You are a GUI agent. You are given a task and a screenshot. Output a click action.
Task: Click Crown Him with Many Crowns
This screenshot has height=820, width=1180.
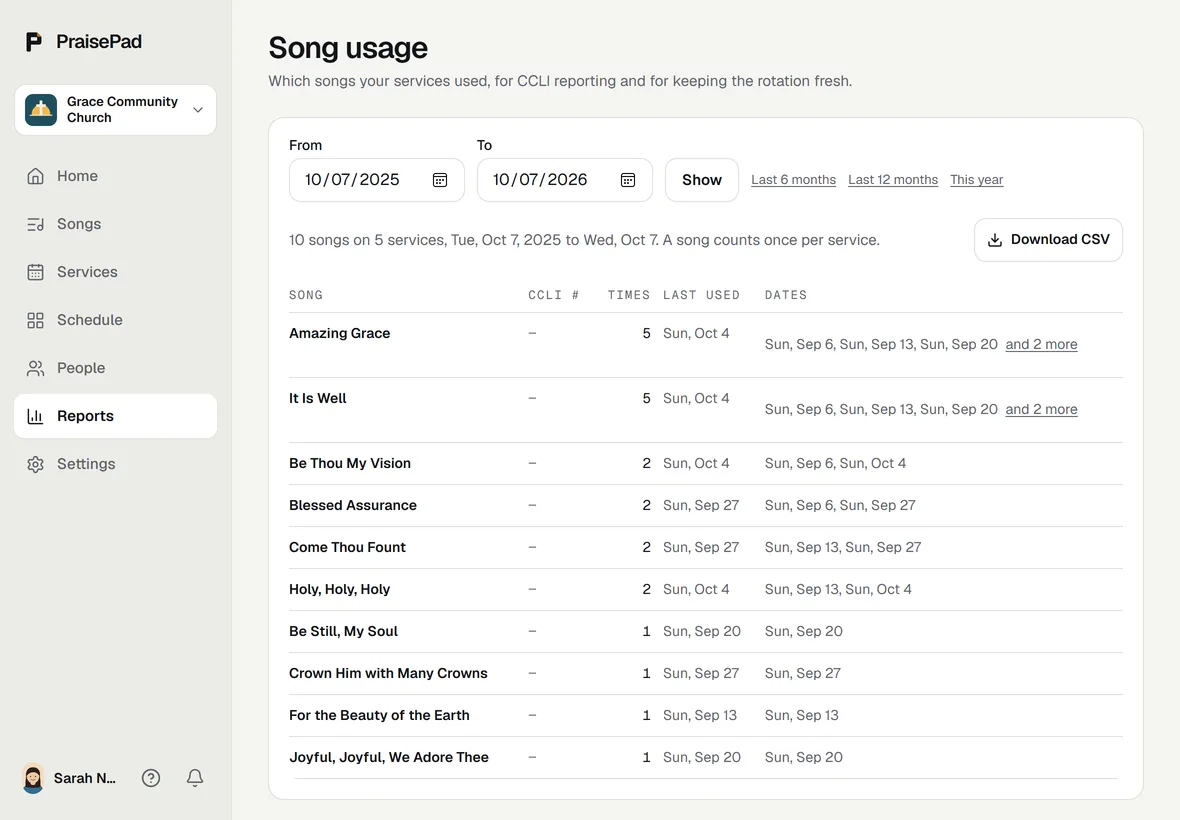click(388, 673)
